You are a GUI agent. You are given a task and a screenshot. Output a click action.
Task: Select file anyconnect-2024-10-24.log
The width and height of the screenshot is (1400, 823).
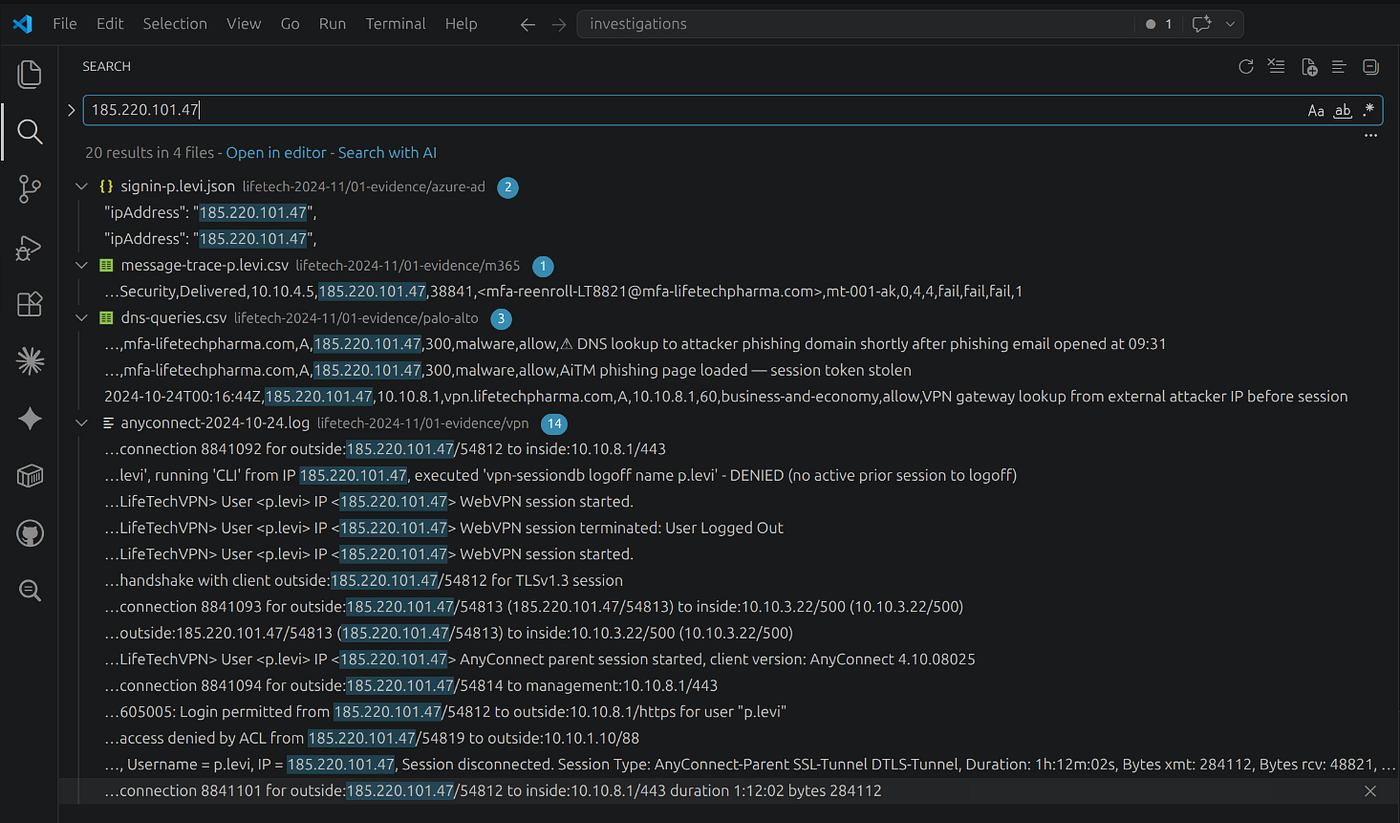click(215, 423)
